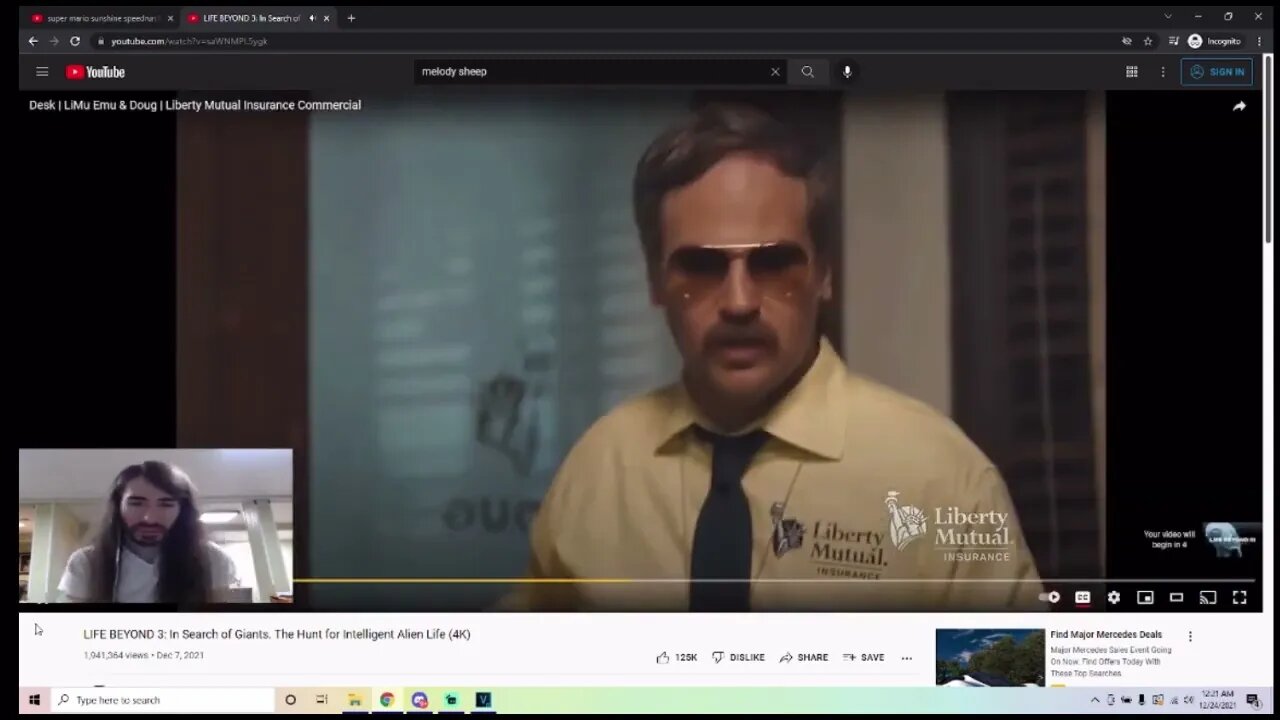Close the LIFE BEYOND 3 tab
This screenshot has width=1280, height=720.
326,18
